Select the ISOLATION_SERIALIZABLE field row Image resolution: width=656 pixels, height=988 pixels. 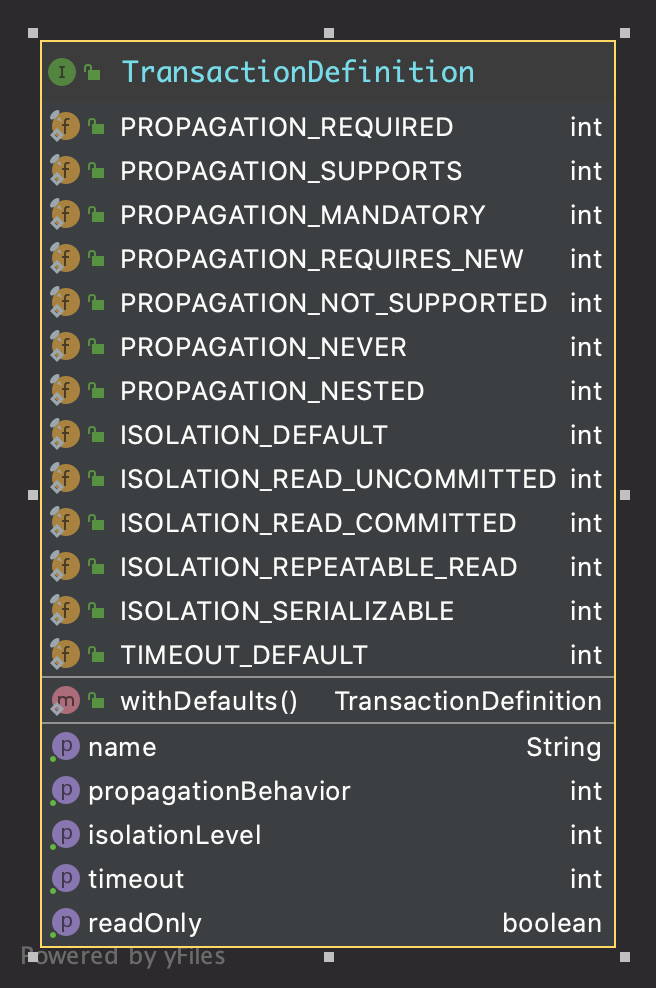click(x=328, y=611)
